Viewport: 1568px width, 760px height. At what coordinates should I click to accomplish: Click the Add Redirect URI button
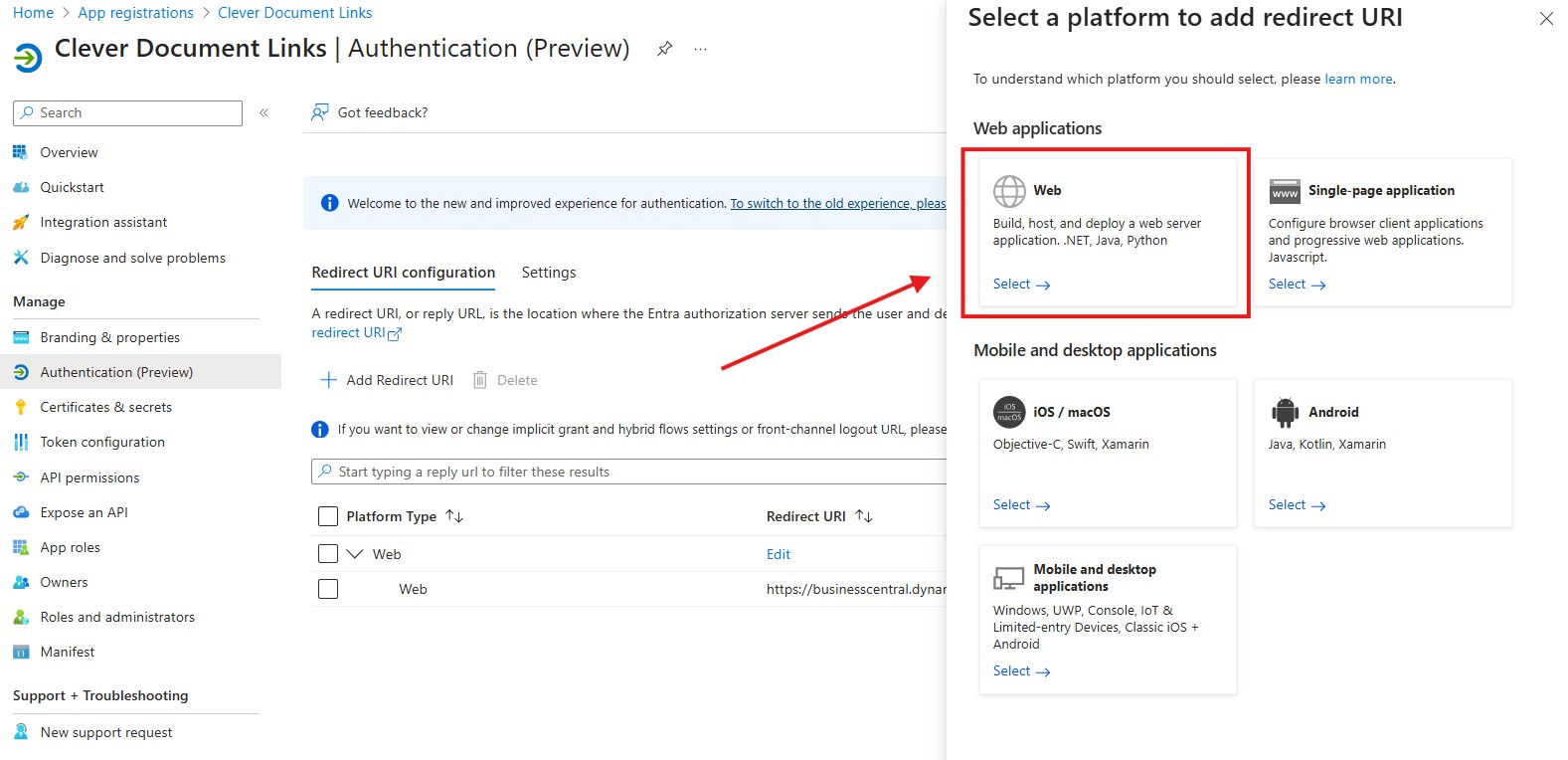pos(387,380)
